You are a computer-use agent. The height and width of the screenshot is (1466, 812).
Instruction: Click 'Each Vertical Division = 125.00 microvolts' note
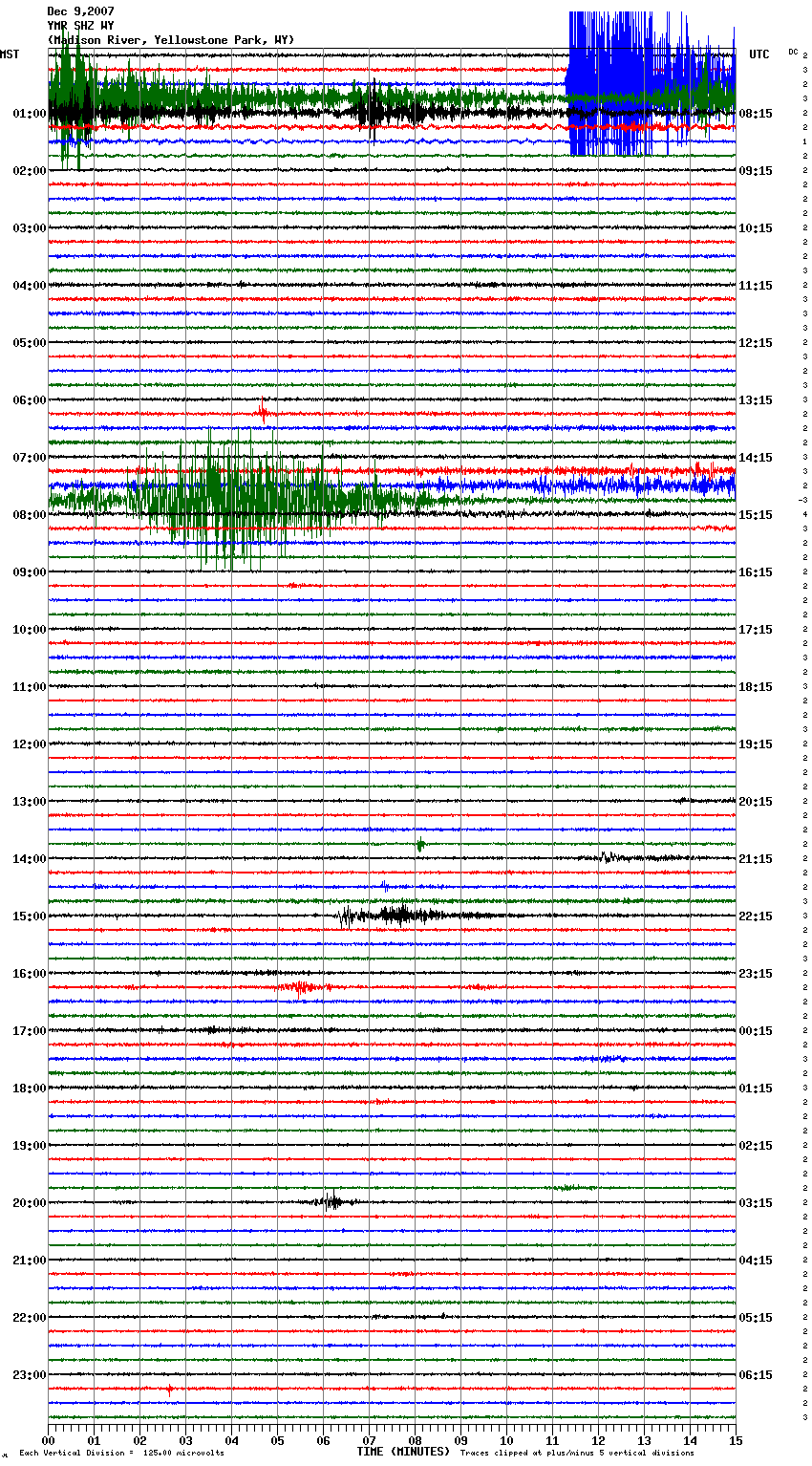pos(121,1454)
